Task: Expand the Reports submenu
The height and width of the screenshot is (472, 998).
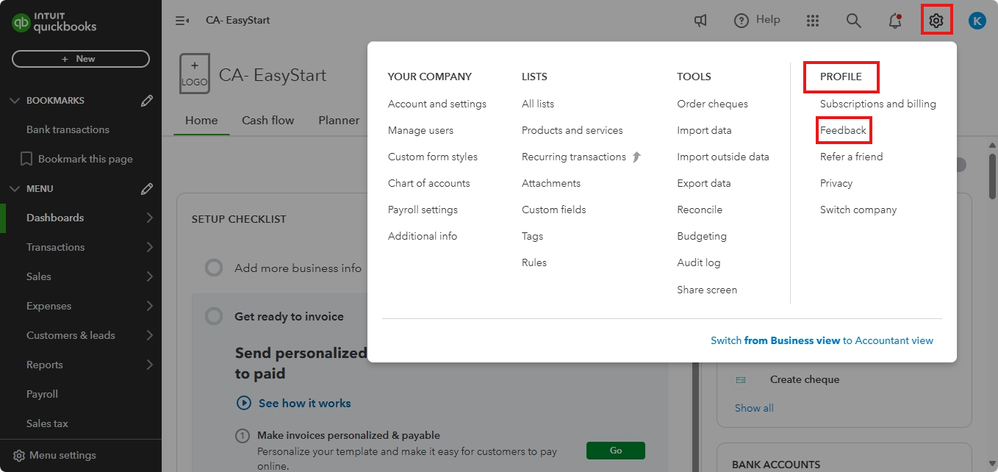Action: tap(149, 365)
